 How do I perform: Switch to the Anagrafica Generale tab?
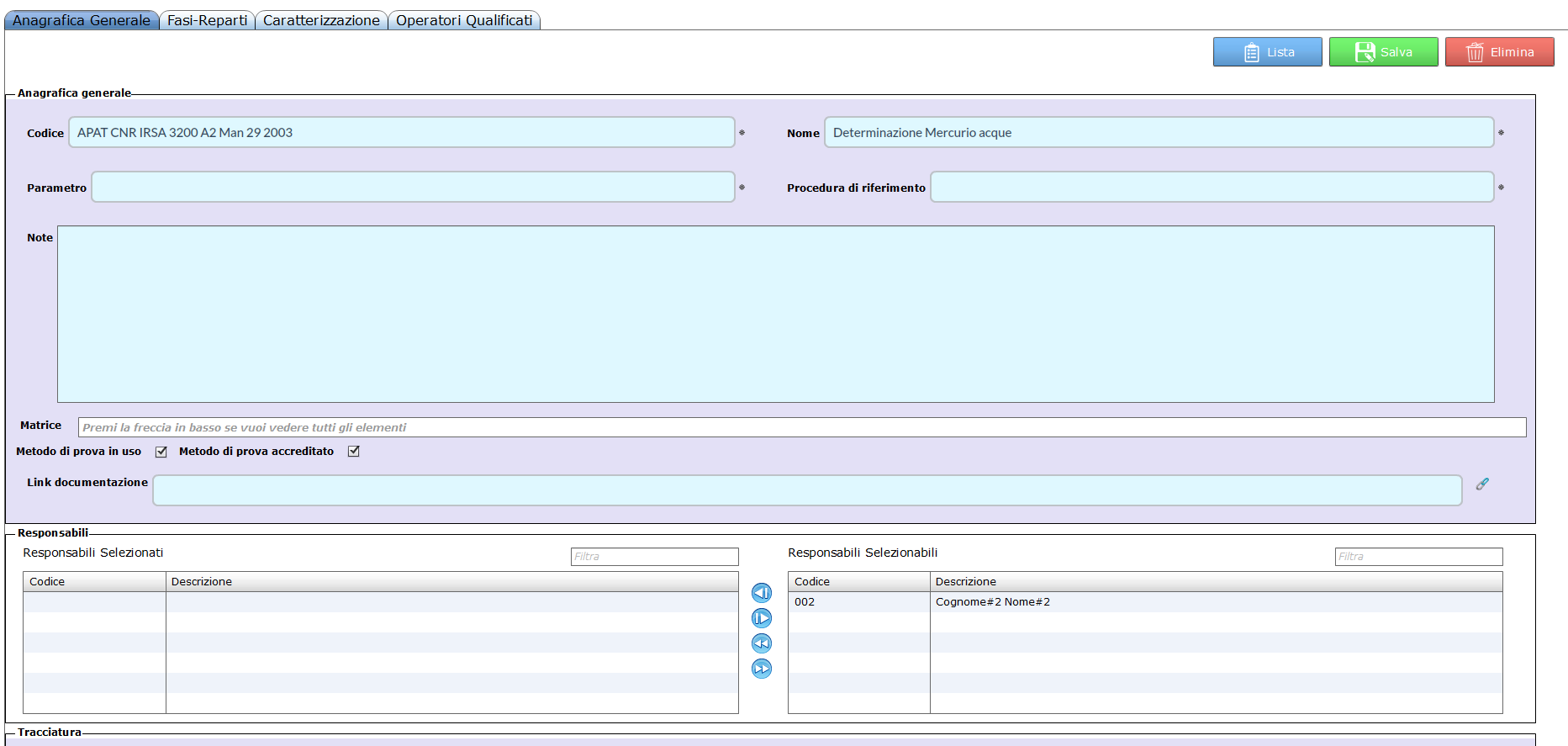[82, 20]
